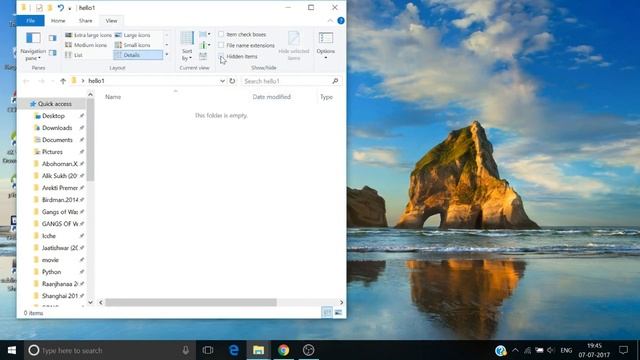
Task: Click the Forward navigation arrow
Action: coord(41,81)
